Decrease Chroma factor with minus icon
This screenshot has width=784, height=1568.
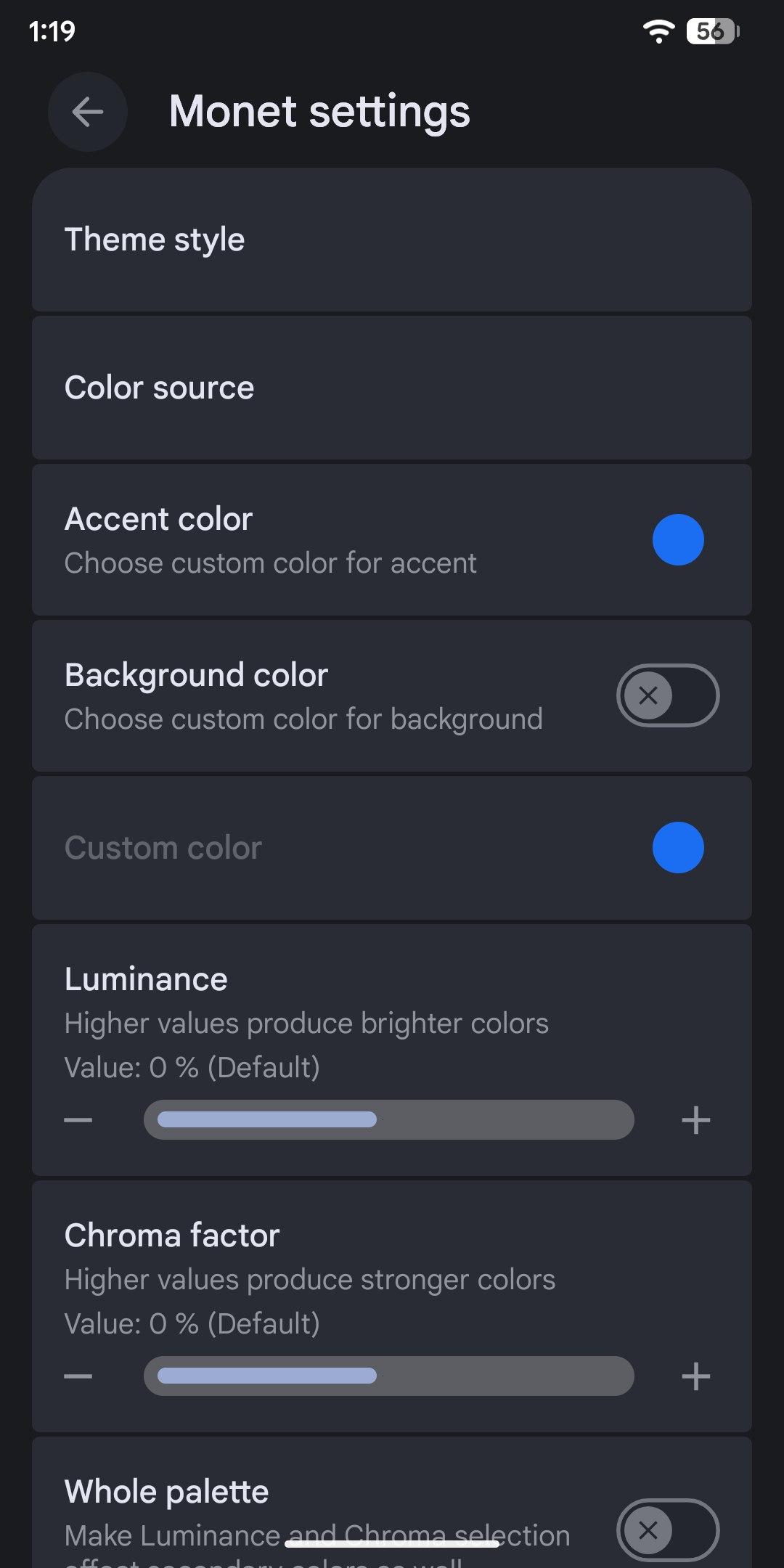point(78,1376)
